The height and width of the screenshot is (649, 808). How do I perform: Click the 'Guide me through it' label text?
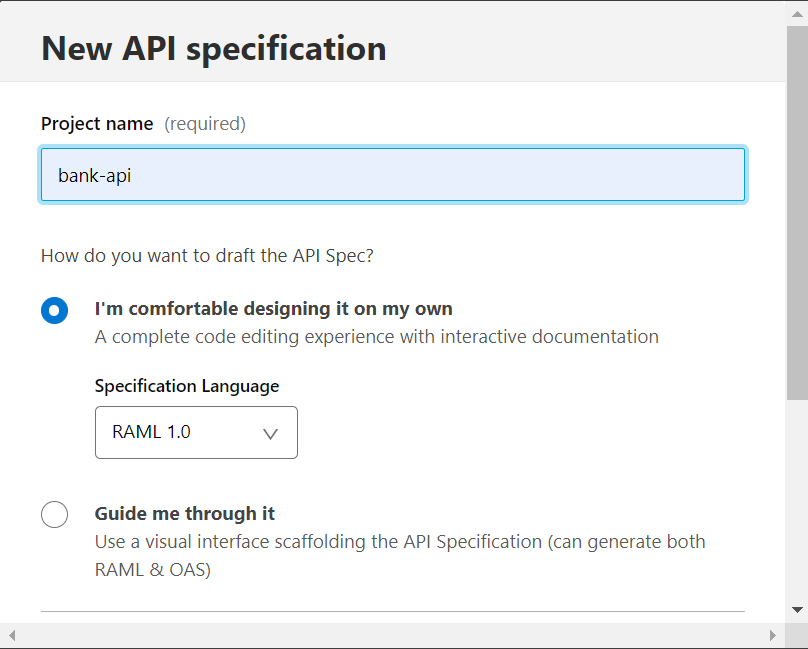pos(185,513)
